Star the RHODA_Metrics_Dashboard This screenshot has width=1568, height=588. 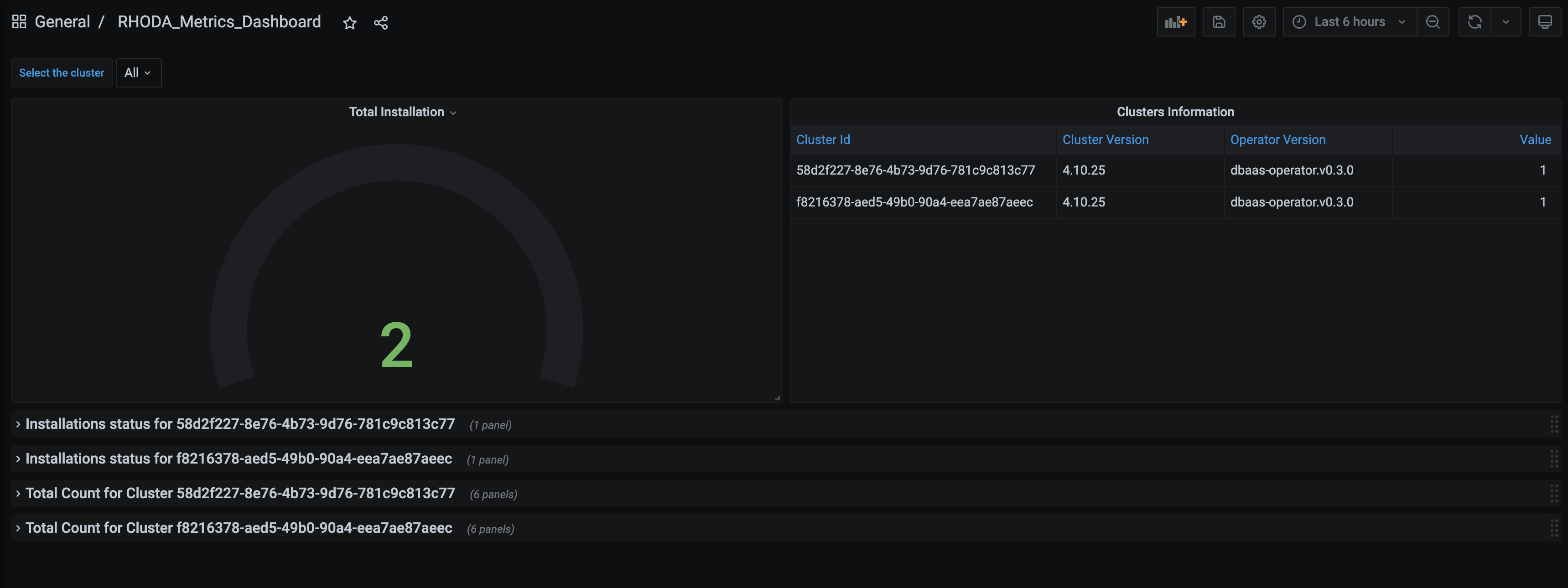pos(349,22)
